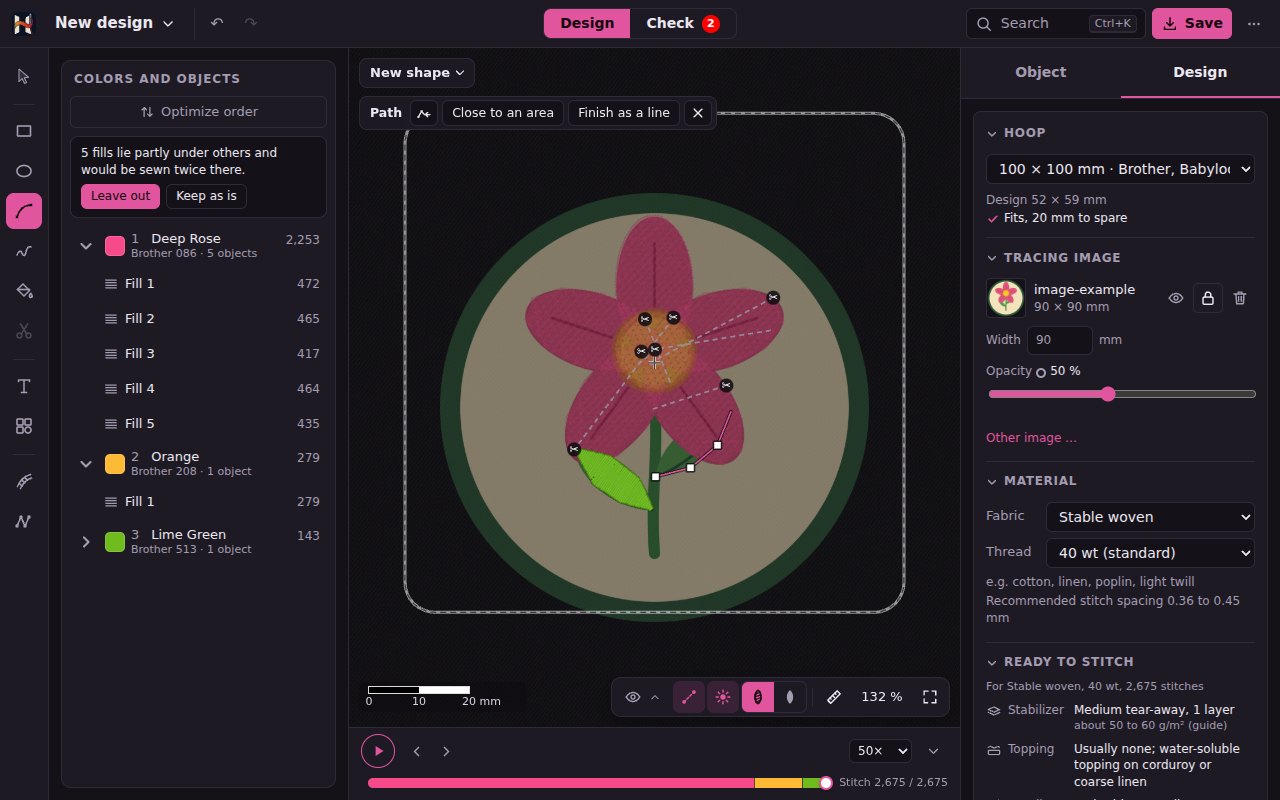The image size is (1280, 800).
Task: Open the New design title menu
Action: 114,23
